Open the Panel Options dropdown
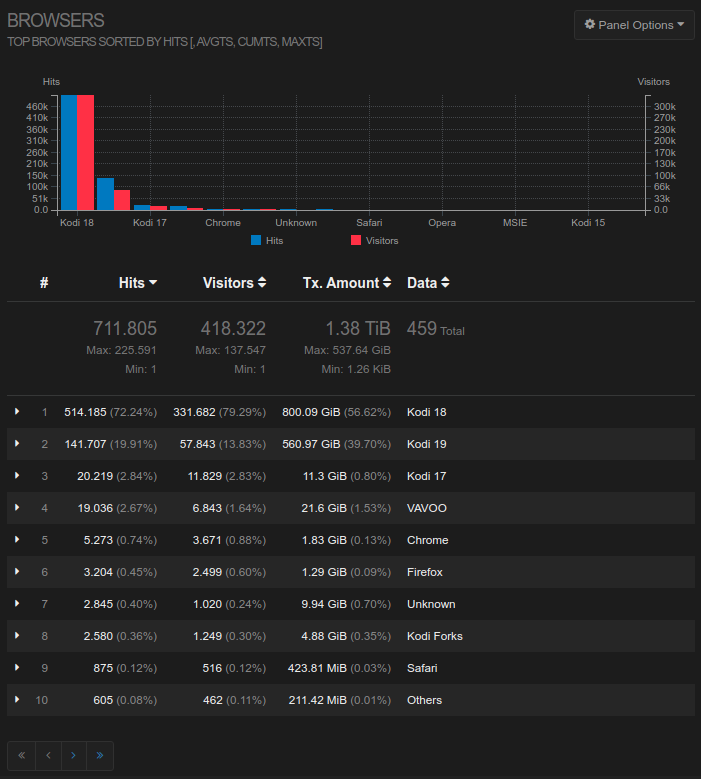The height and width of the screenshot is (779, 701). click(x=634, y=25)
